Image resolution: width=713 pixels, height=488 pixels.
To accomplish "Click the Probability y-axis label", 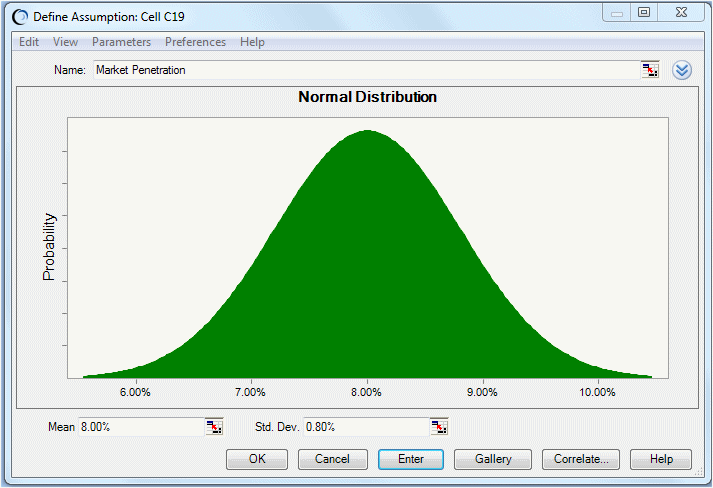I will (x=49, y=247).
